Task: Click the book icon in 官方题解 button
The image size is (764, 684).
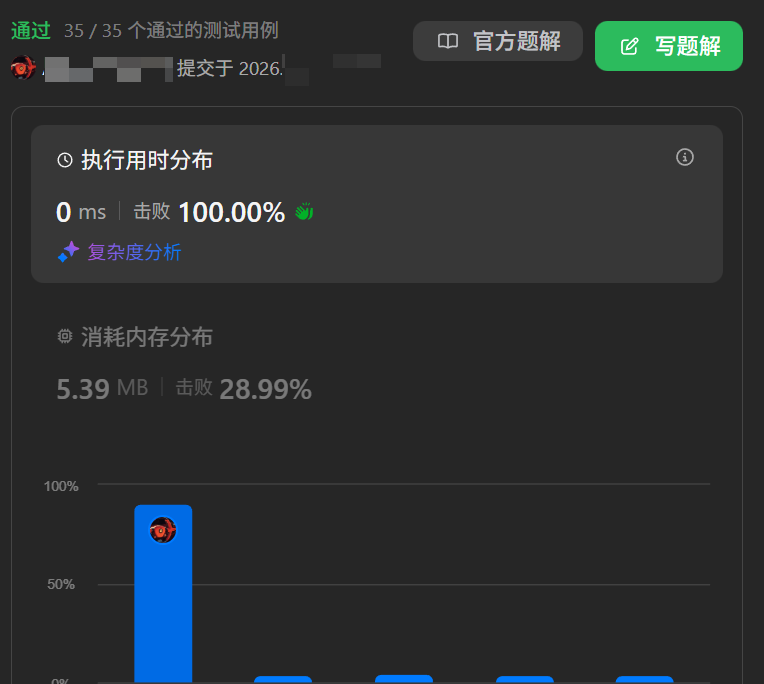Action: [448, 41]
